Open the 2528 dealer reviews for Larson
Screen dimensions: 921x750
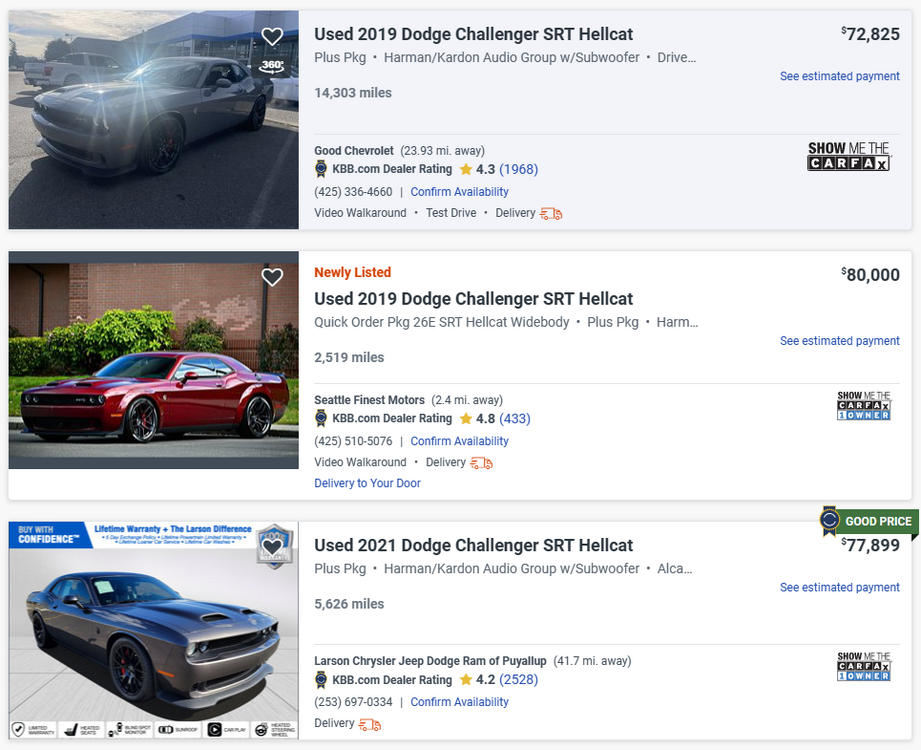click(518, 680)
